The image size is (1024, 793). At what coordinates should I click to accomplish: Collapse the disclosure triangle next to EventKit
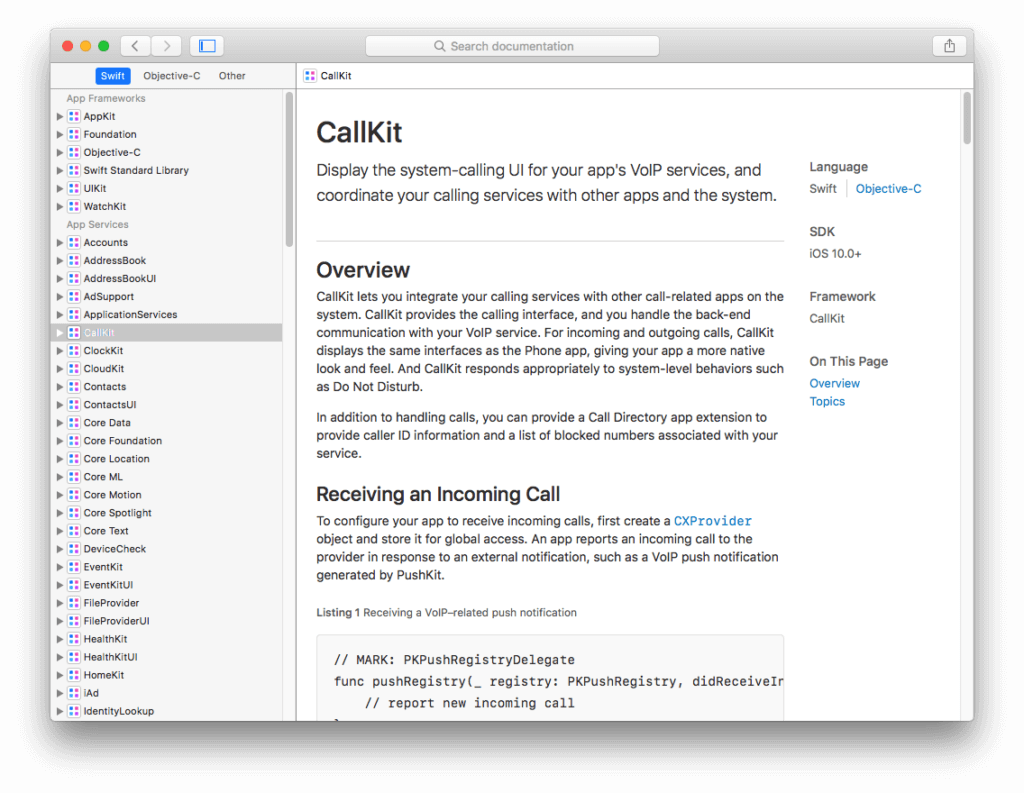[60, 566]
